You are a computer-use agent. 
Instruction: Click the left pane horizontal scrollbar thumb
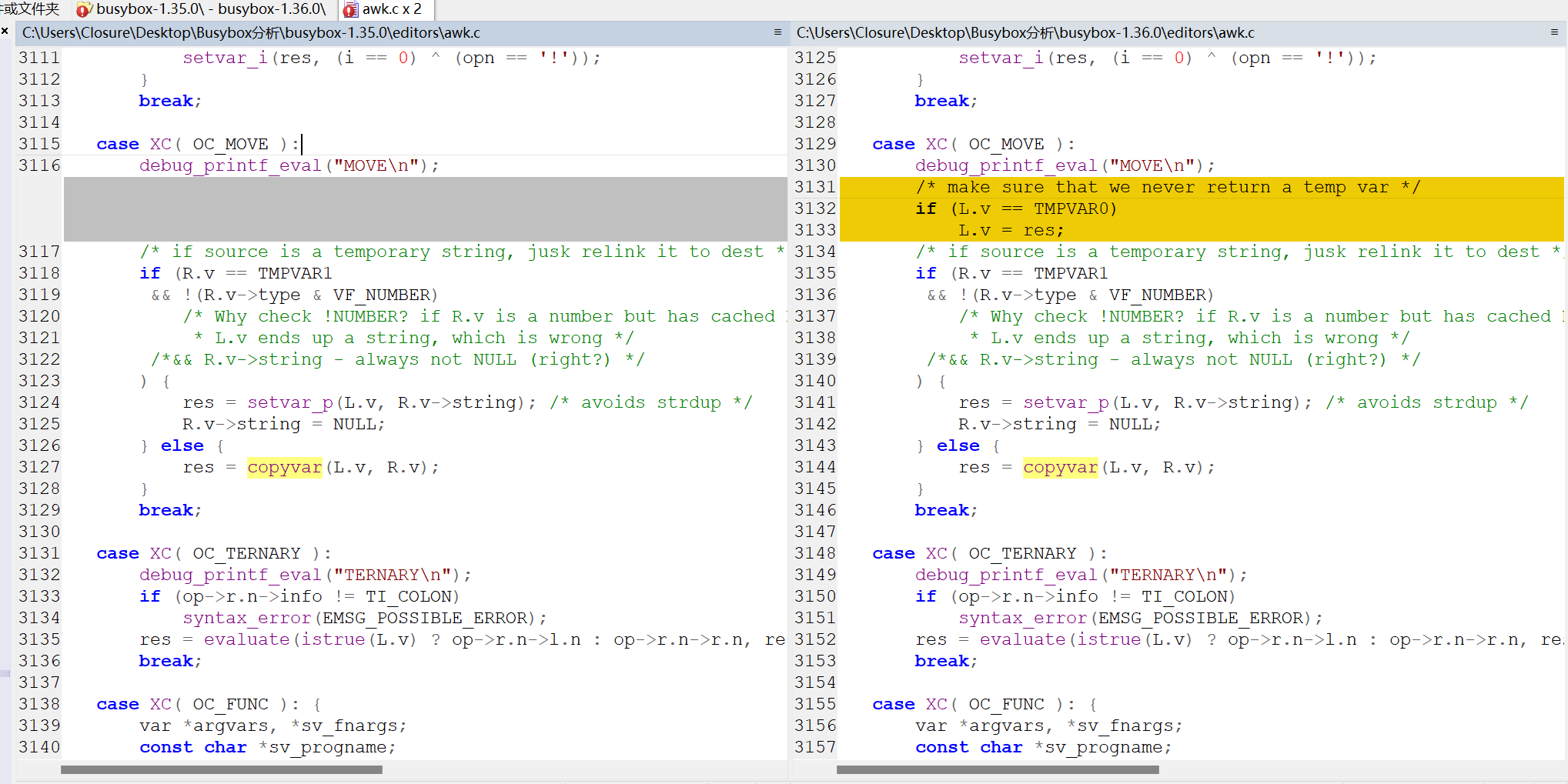(222, 769)
